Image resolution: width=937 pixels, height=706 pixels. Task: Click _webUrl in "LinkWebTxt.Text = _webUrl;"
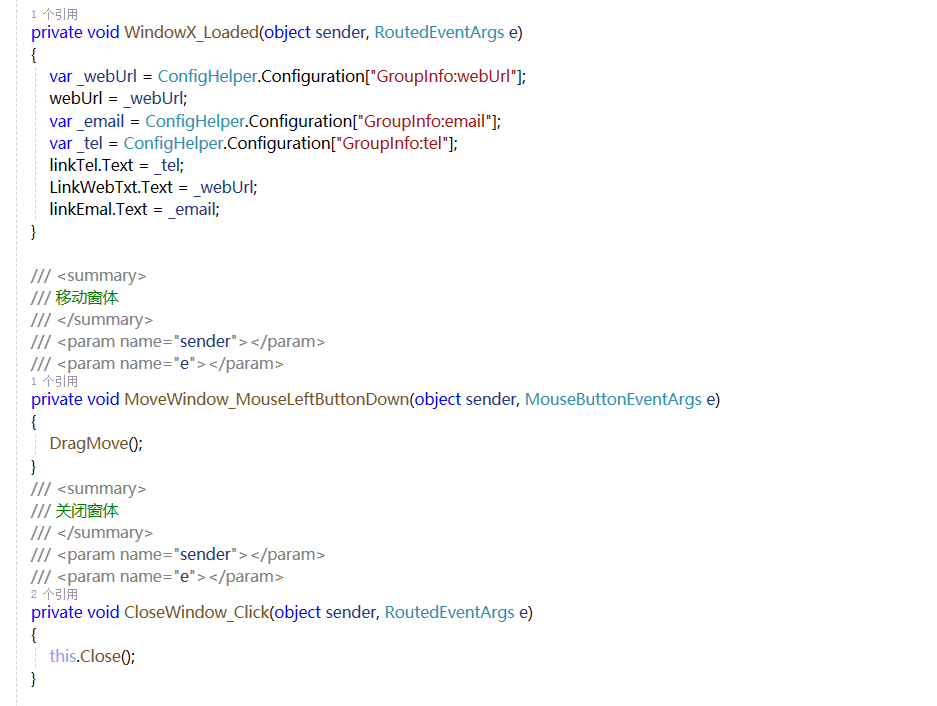pyautogui.click(x=223, y=188)
